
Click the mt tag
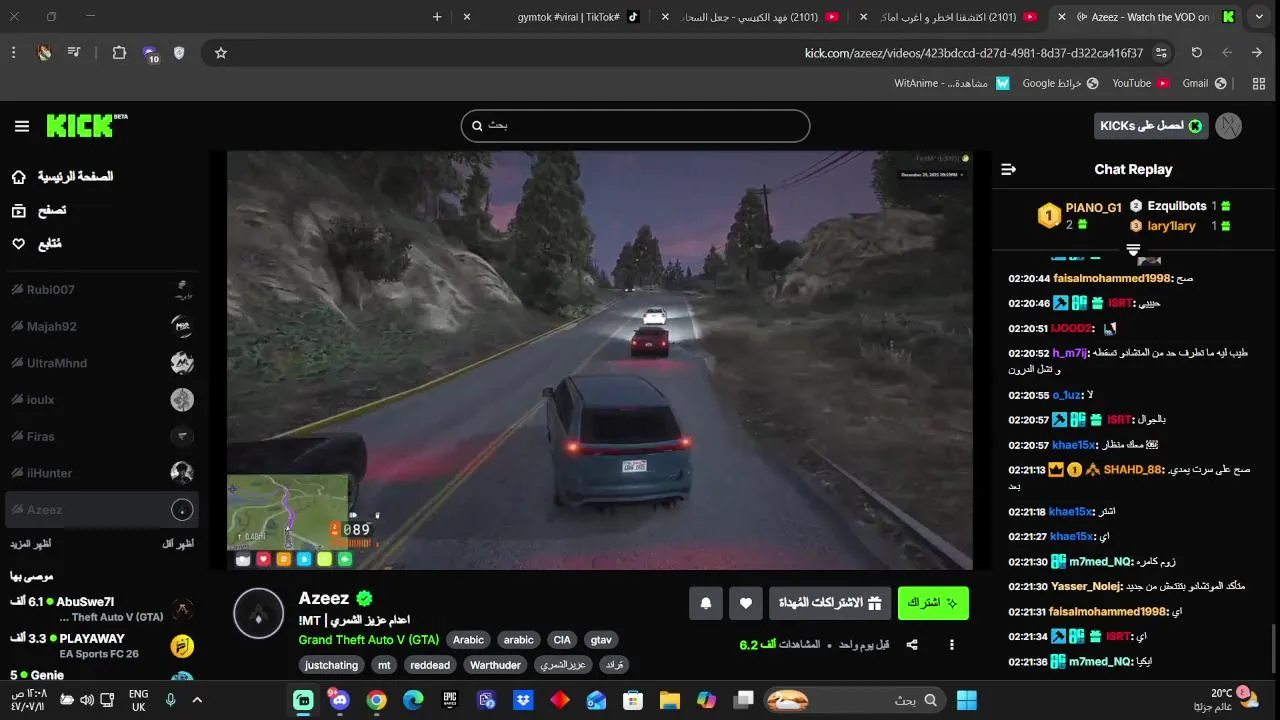click(x=384, y=665)
